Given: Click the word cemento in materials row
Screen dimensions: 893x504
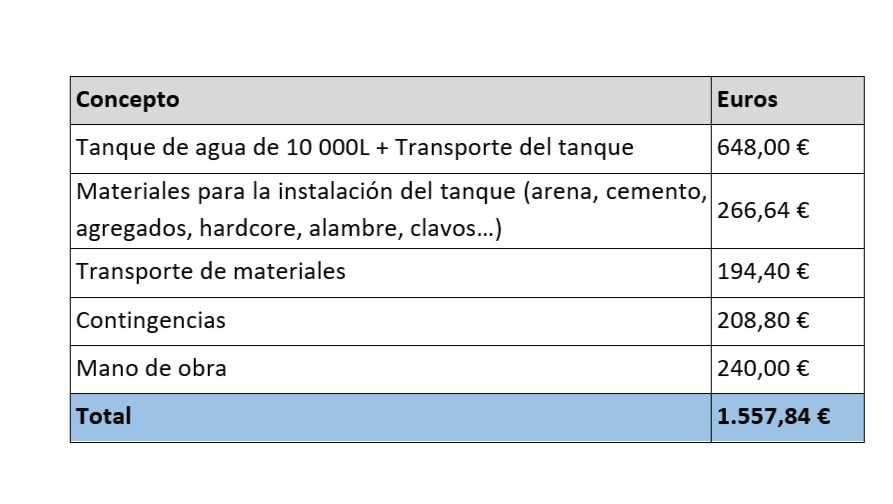Looking at the screenshot, I should tap(653, 192).
